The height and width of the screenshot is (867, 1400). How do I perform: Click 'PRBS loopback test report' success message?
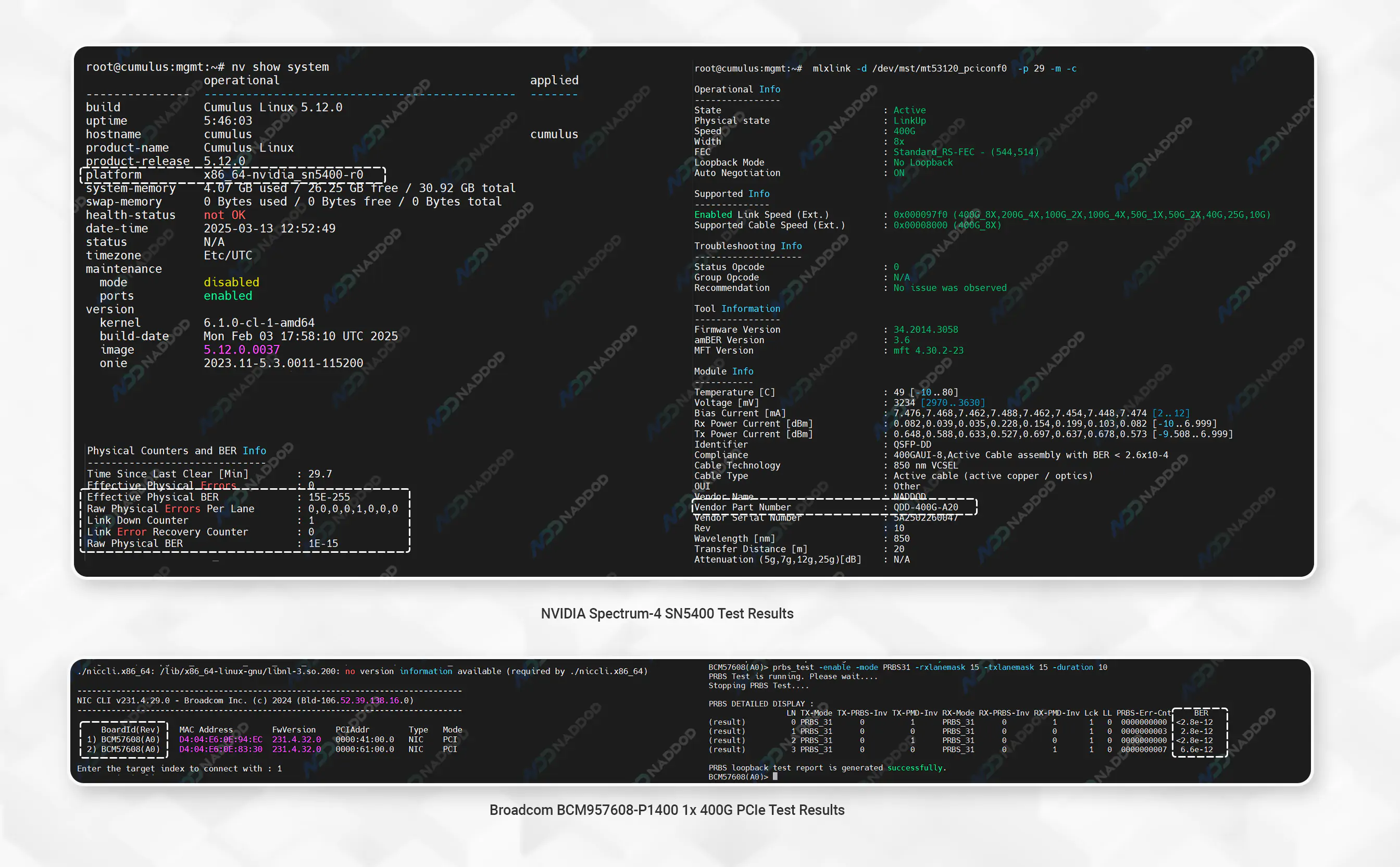tap(827, 767)
